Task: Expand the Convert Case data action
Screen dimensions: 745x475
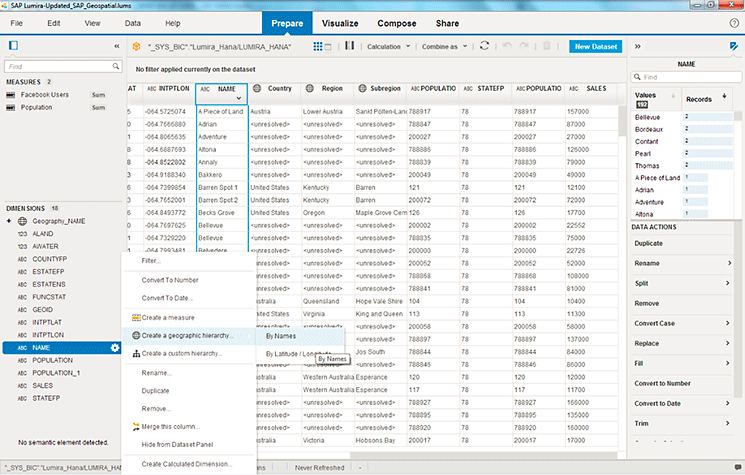Action: point(729,323)
